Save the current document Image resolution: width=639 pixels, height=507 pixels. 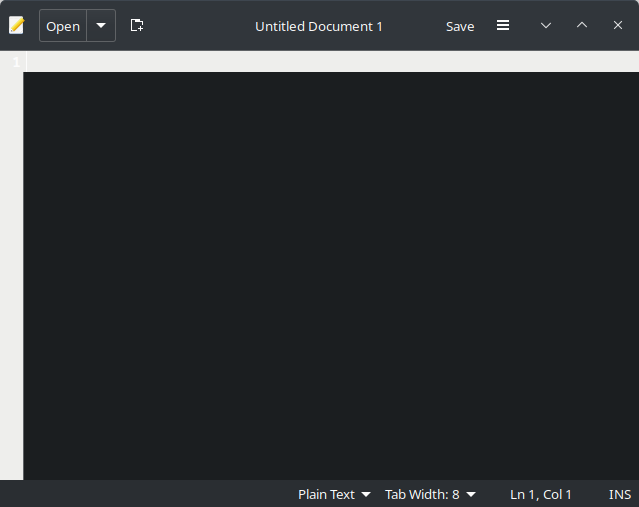460,26
